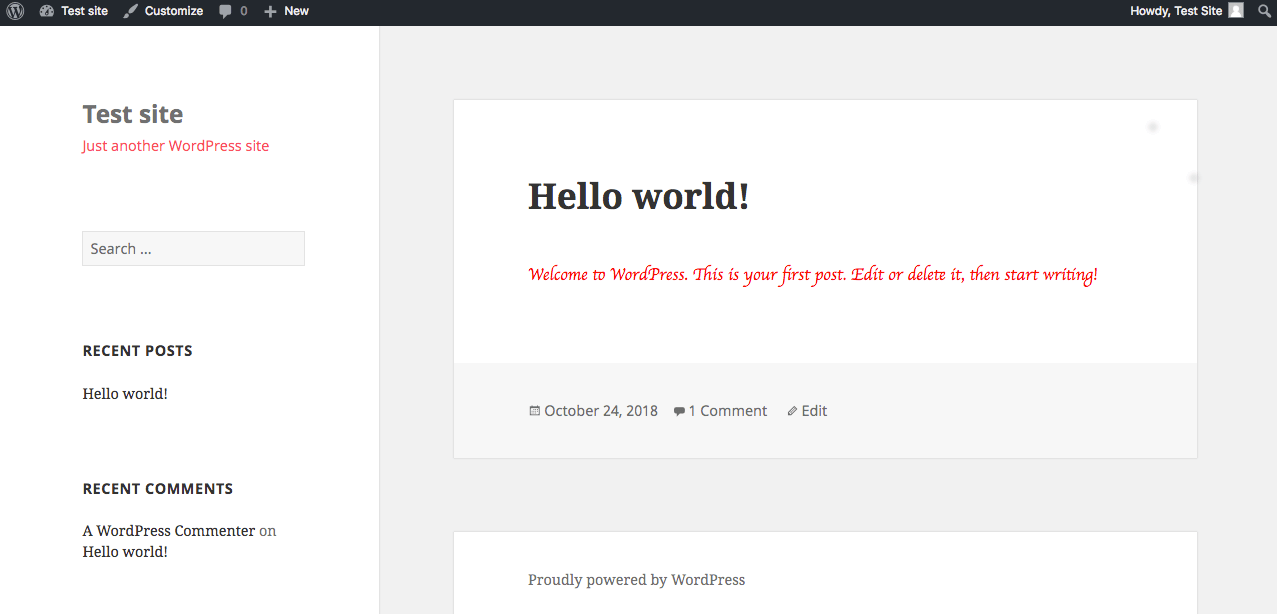
Task: Open the comments bubble in admin bar
Action: 233,11
